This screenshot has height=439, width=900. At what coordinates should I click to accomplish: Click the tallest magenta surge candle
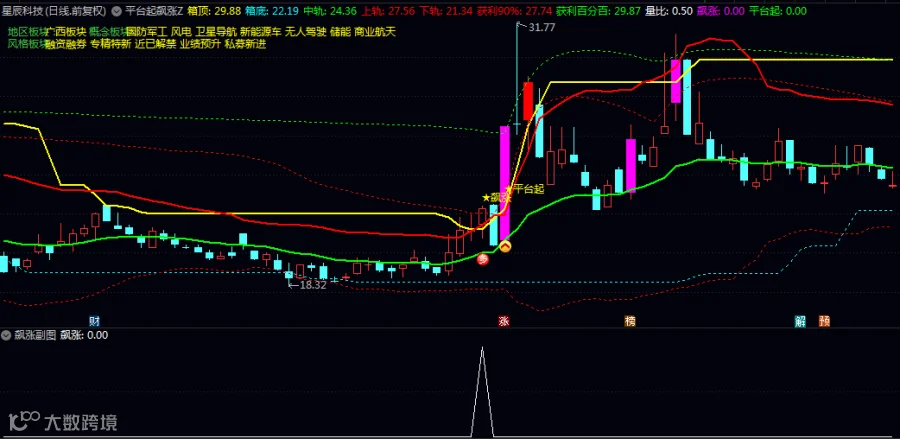505,183
